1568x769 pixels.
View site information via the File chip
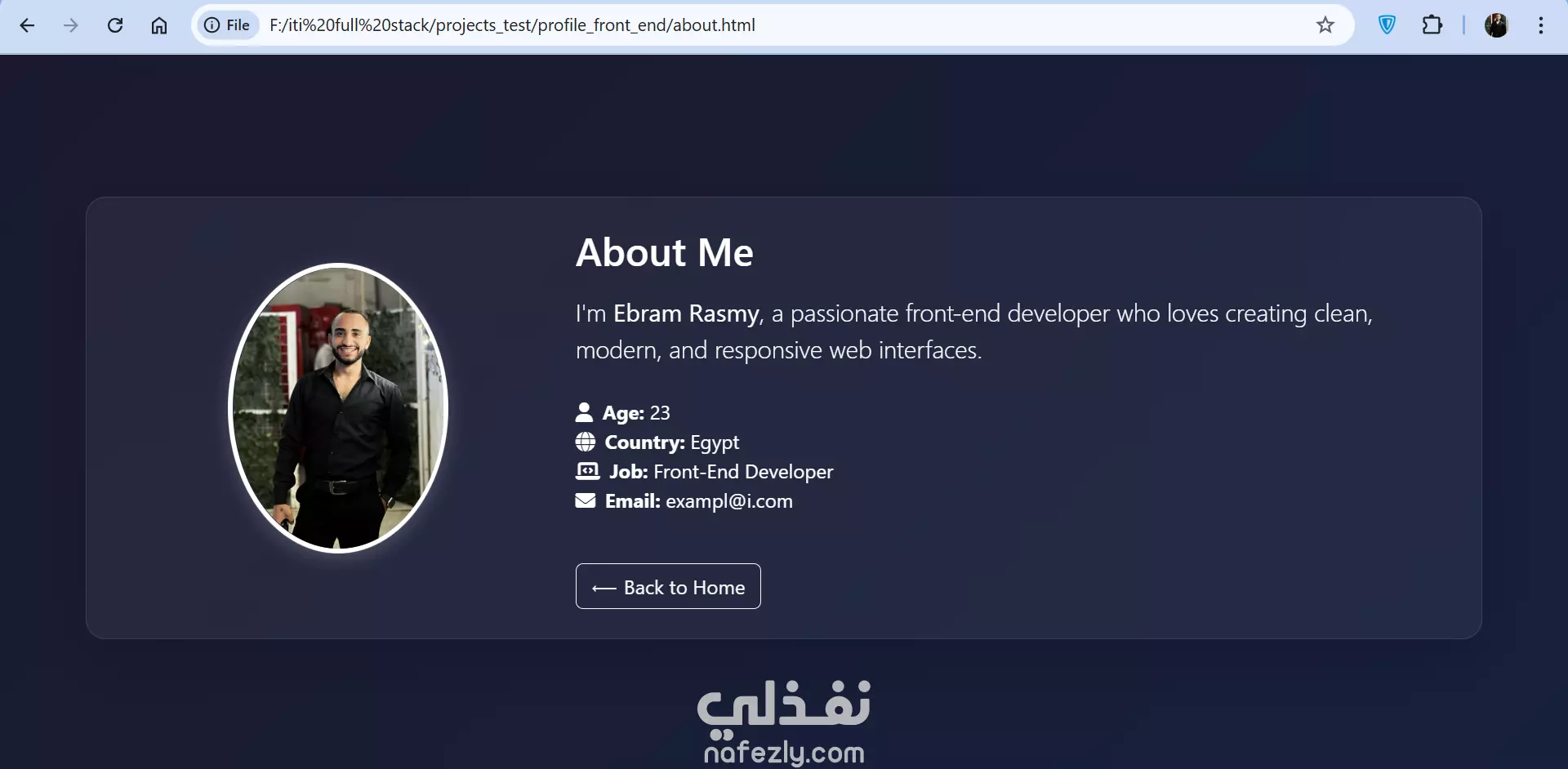[x=227, y=25]
